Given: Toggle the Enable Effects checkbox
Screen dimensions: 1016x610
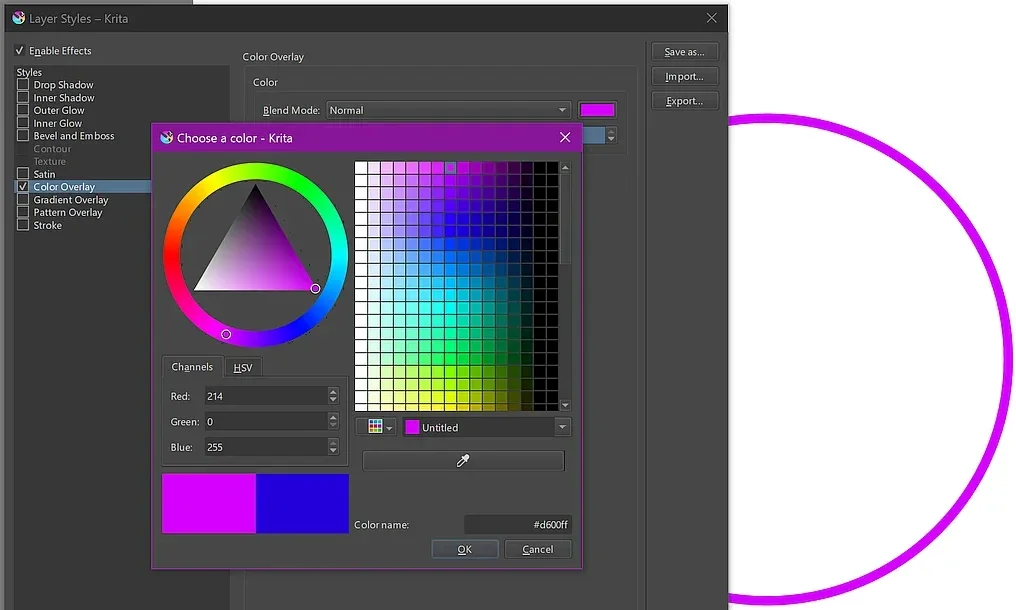Looking at the screenshot, I should click(x=19, y=51).
